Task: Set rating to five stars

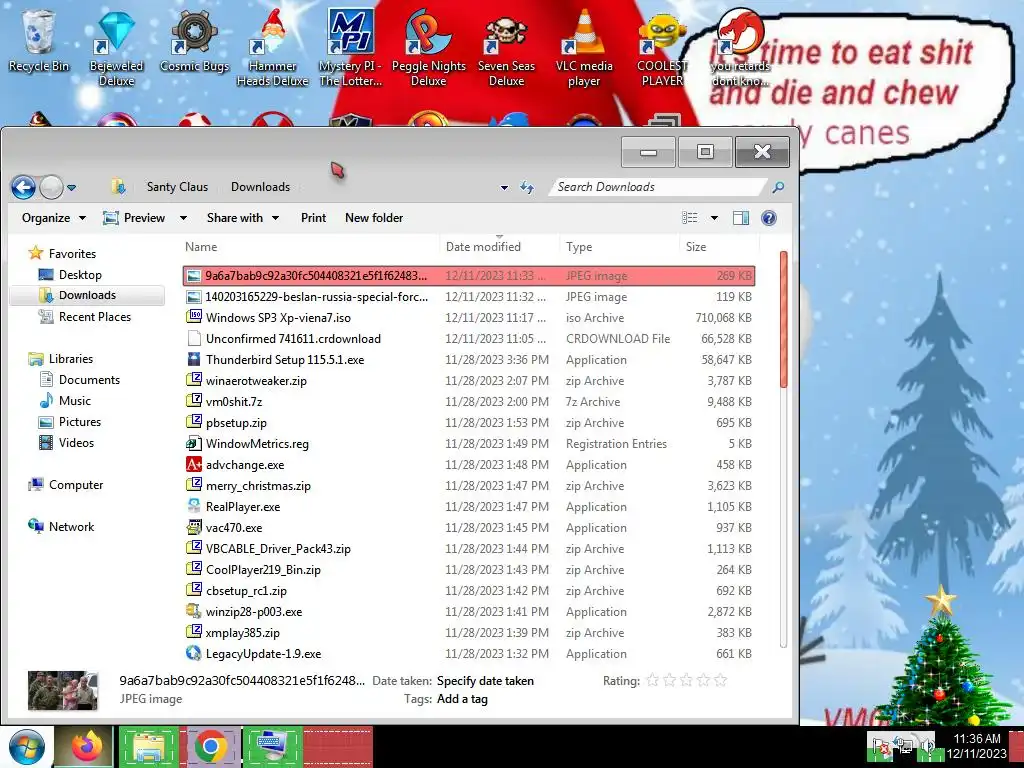Action: 720,680
